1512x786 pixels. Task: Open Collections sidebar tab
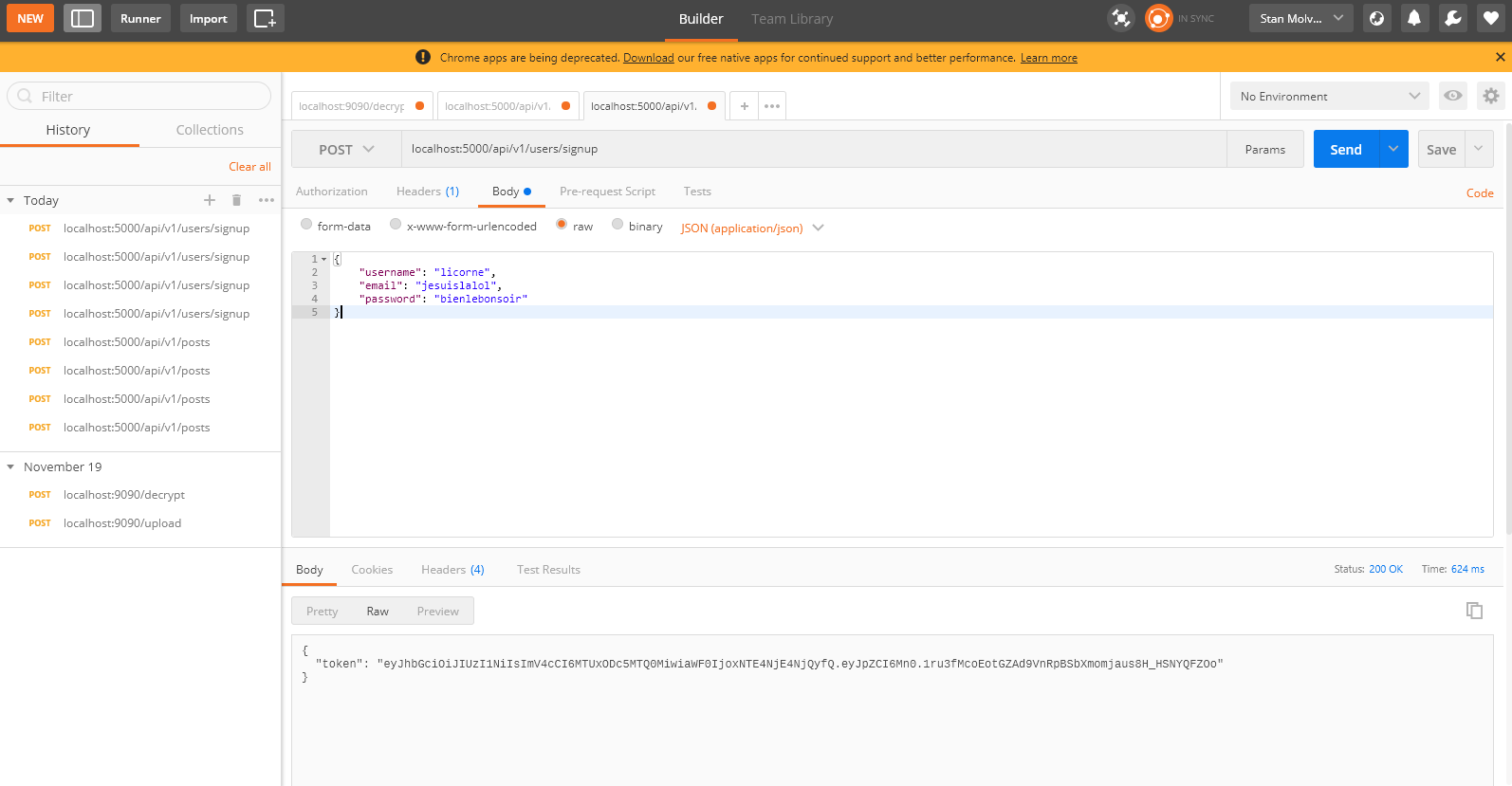pyautogui.click(x=210, y=130)
